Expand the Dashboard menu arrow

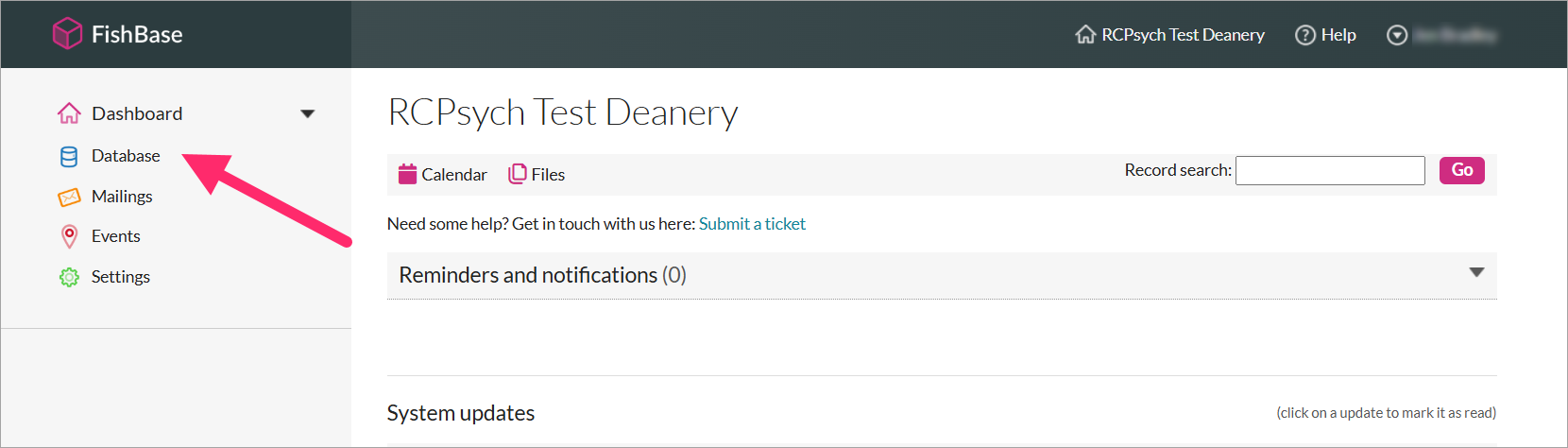tap(307, 114)
